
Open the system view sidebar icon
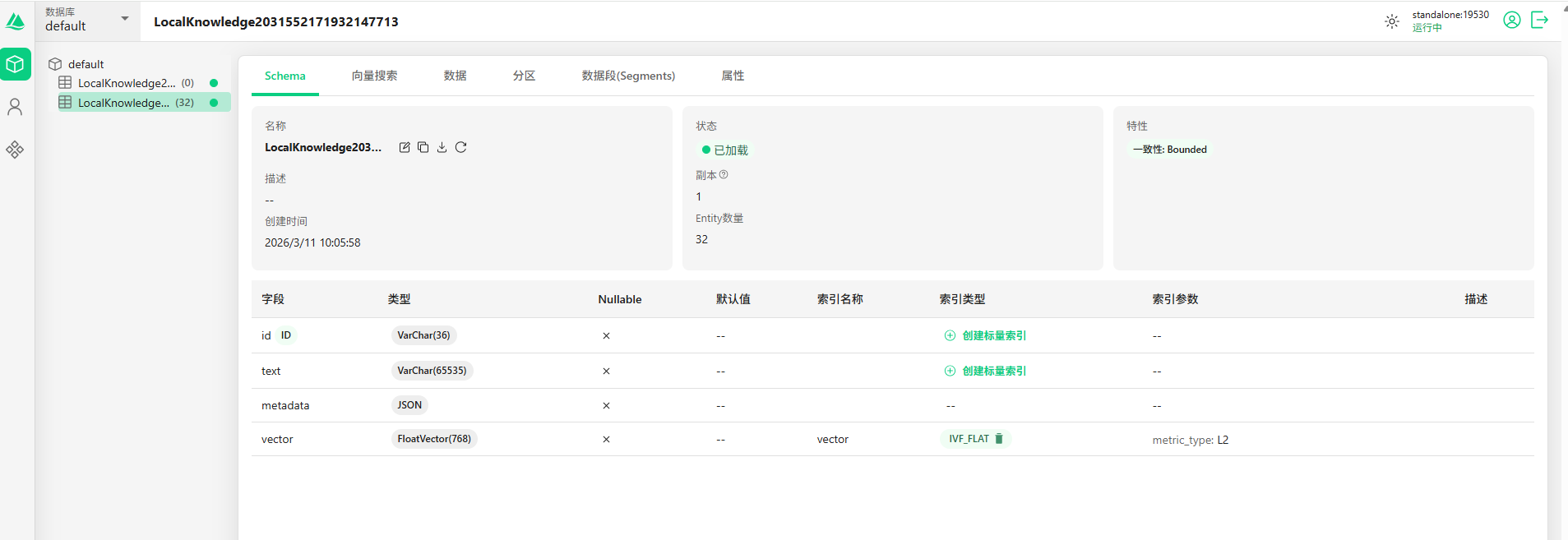pyautogui.click(x=15, y=150)
